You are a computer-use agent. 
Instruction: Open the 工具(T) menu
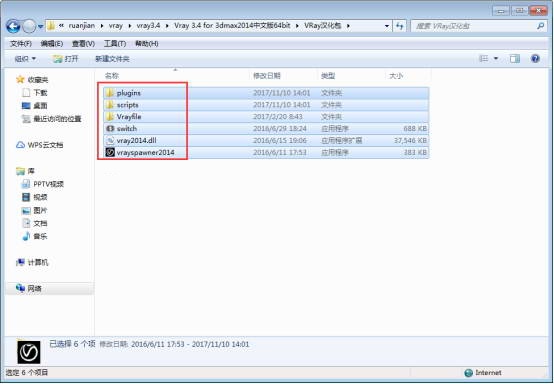pos(115,43)
